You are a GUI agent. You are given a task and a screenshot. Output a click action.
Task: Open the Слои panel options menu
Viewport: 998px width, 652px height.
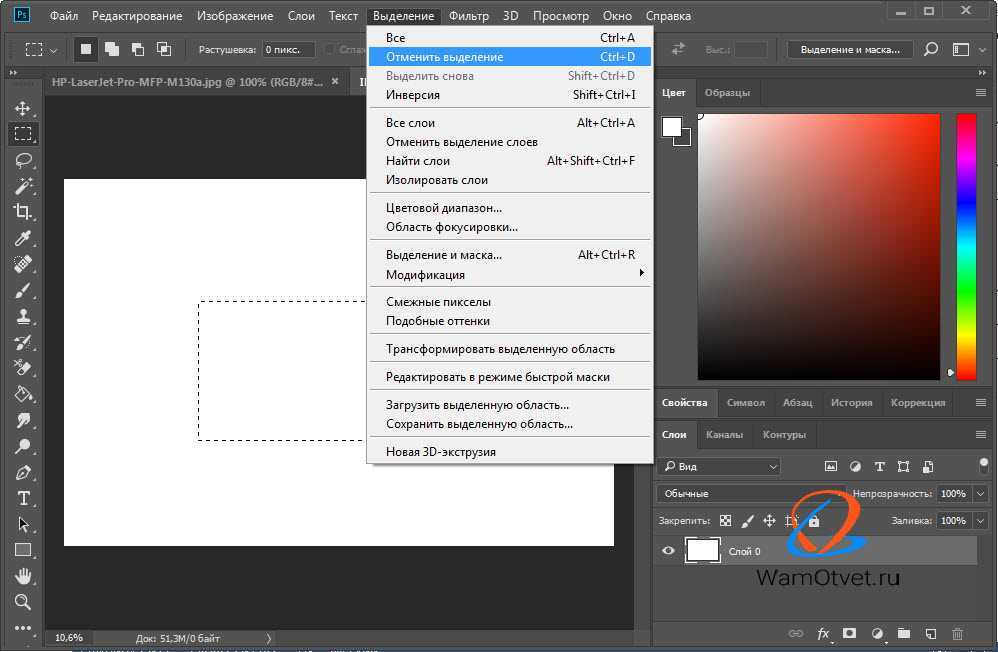tap(981, 435)
